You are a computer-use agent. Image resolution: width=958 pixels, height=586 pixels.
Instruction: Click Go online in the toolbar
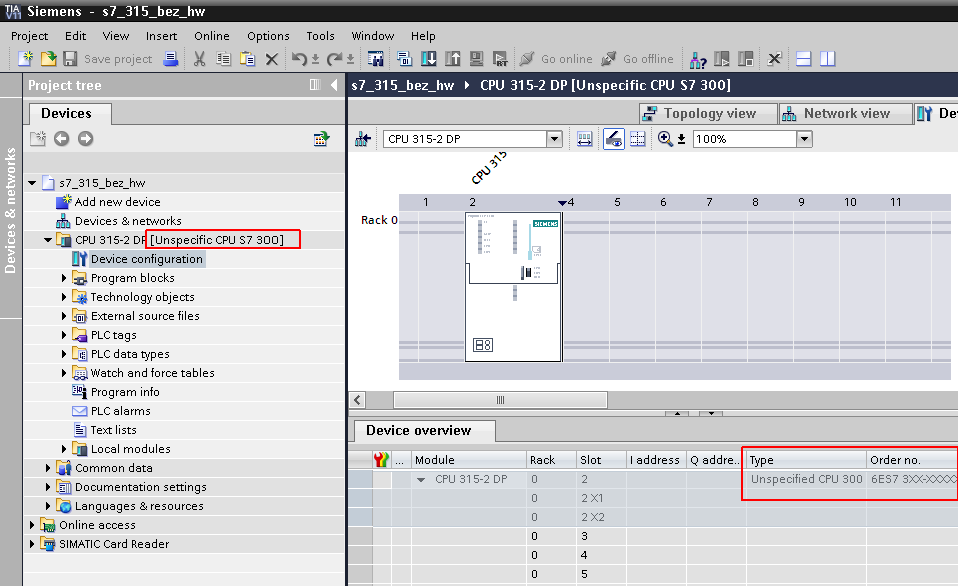coord(556,59)
